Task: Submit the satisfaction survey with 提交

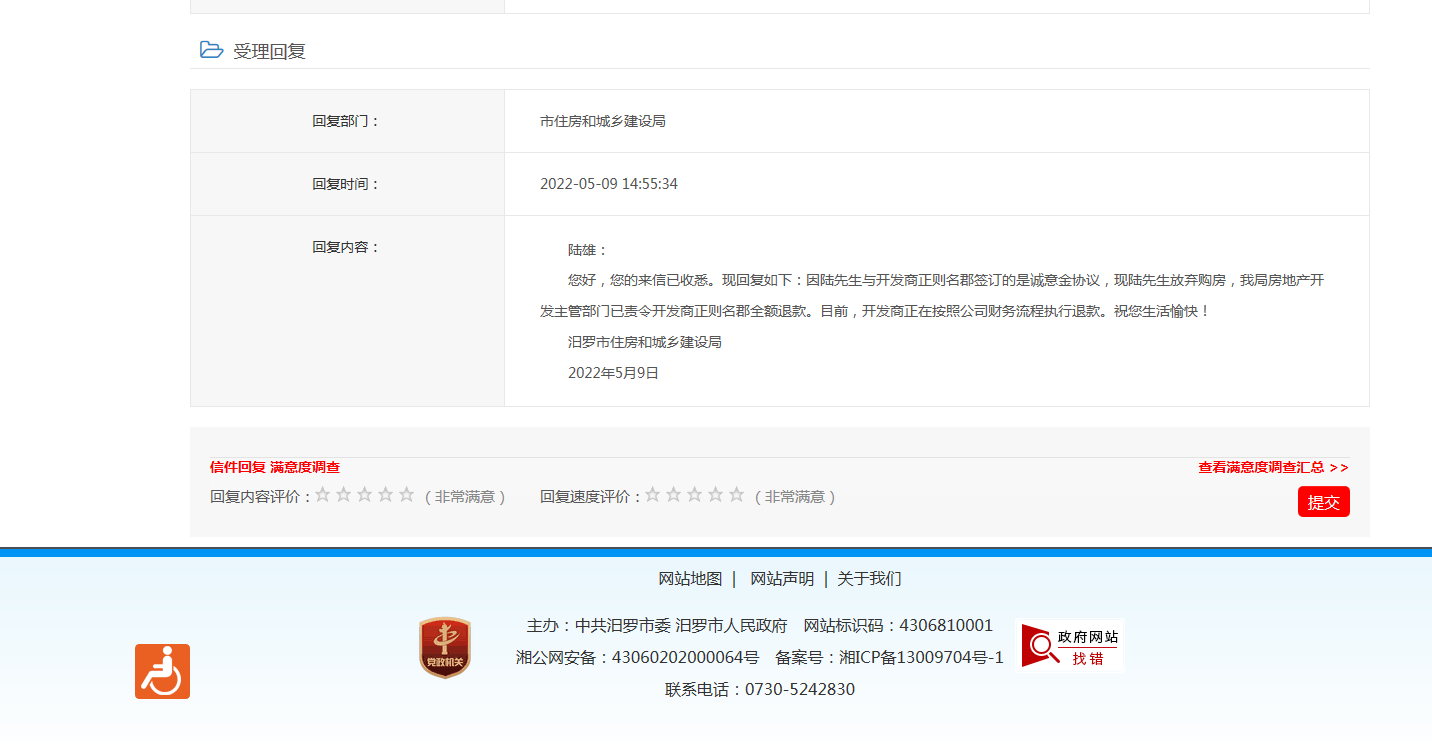Action: pyautogui.click(x=1323, y=502)
